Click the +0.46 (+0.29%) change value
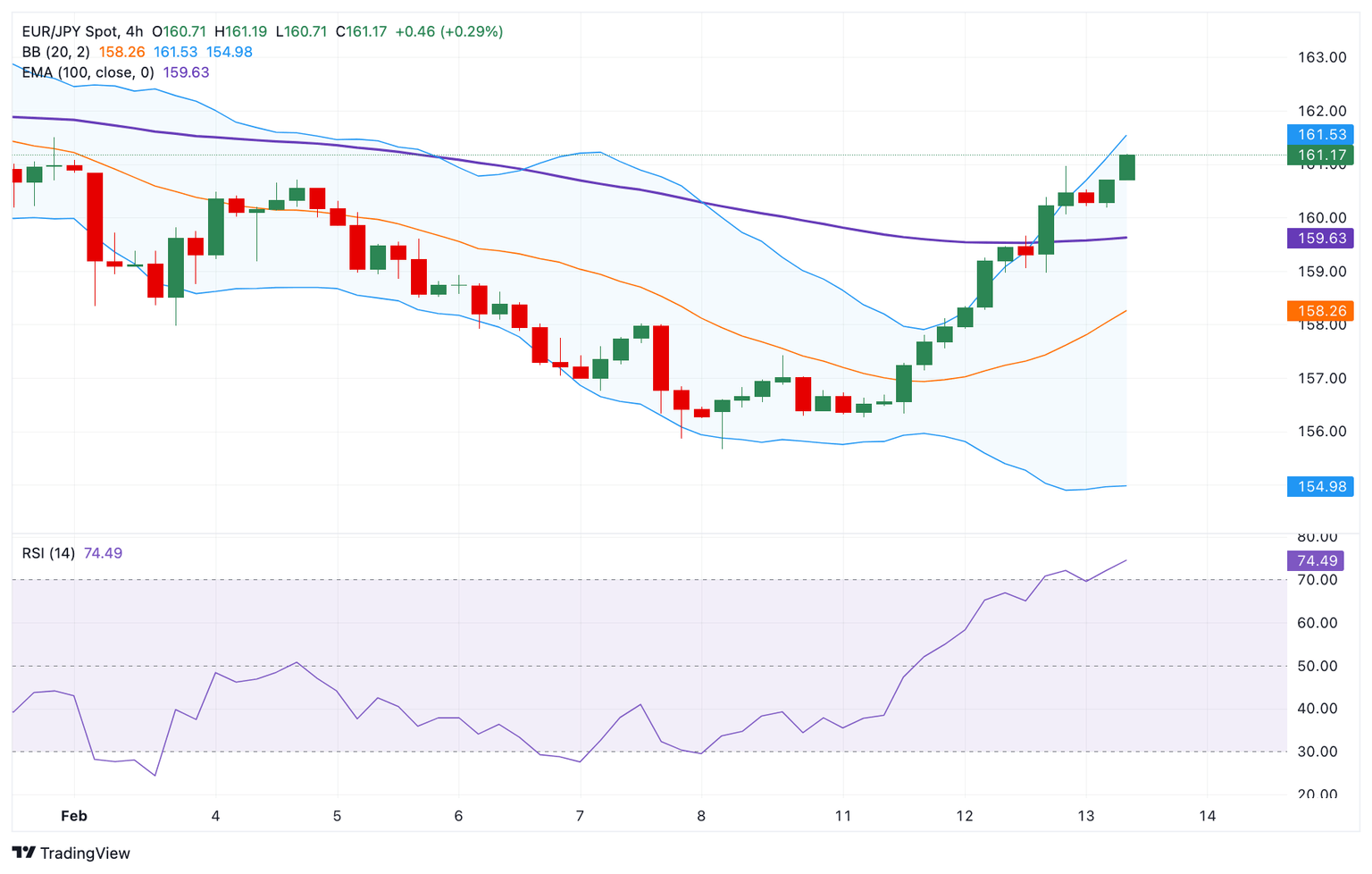 pyautogui.click(x=449, y=31)
